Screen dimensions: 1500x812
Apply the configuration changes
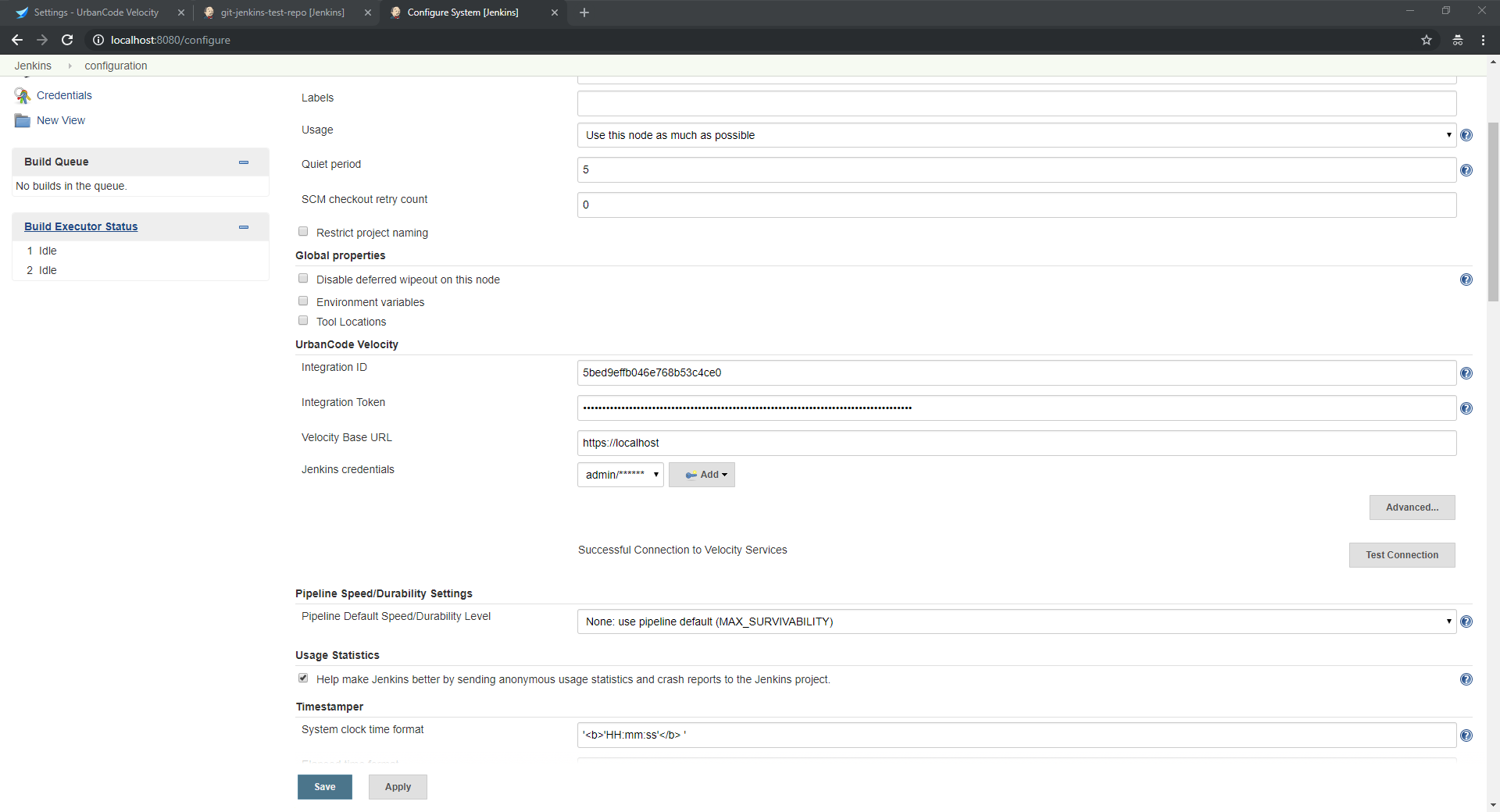(x=398, y=786)
